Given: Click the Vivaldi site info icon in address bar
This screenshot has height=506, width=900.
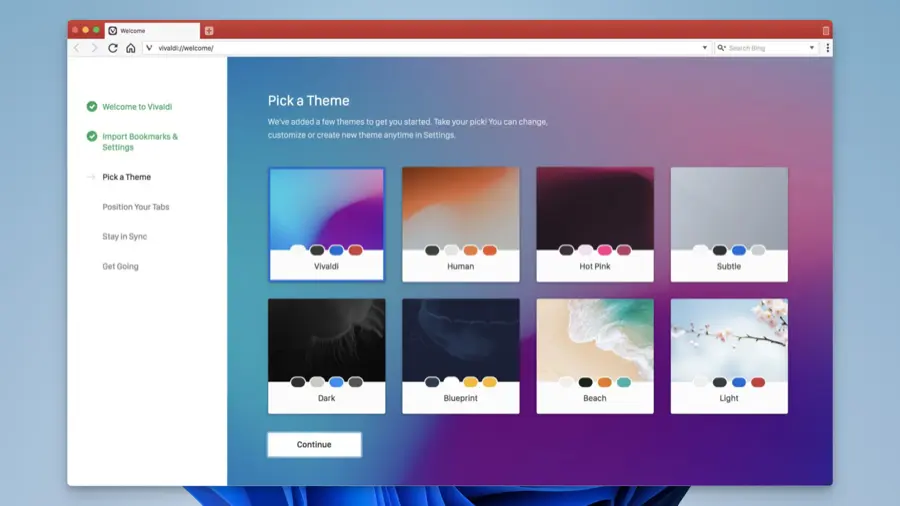Looking at the screenshot, I should 149,48.
